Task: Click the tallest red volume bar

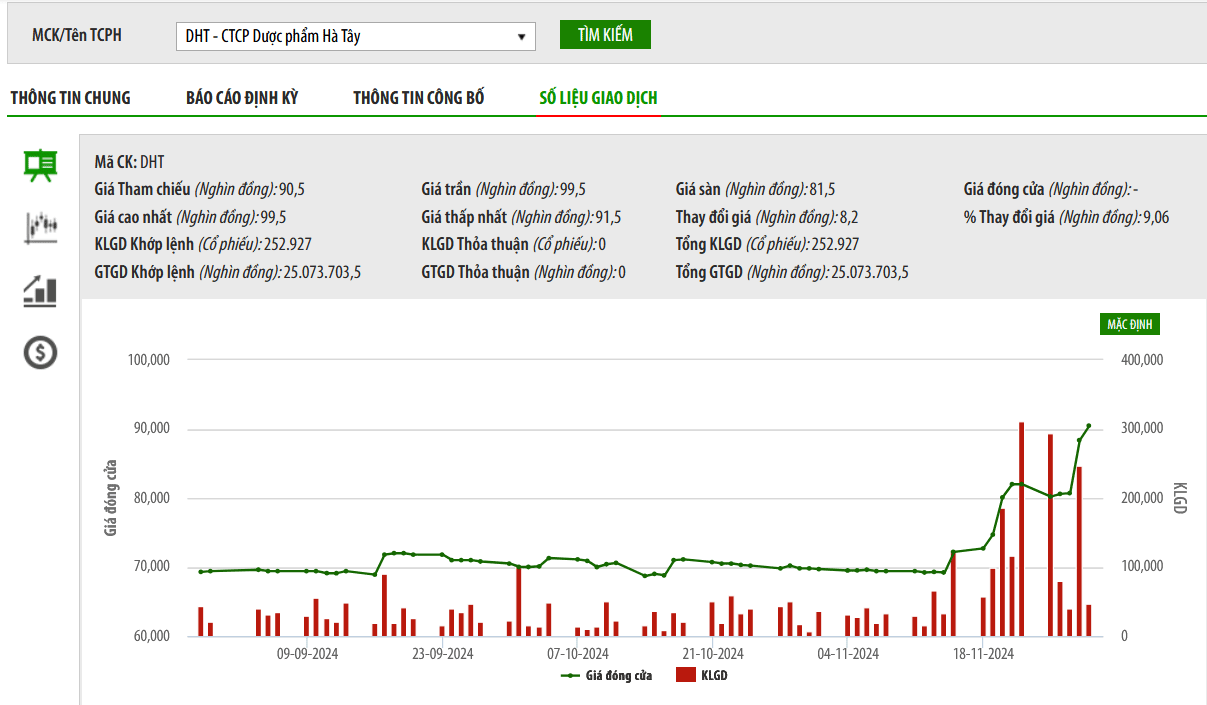Action: [1021, 530]
